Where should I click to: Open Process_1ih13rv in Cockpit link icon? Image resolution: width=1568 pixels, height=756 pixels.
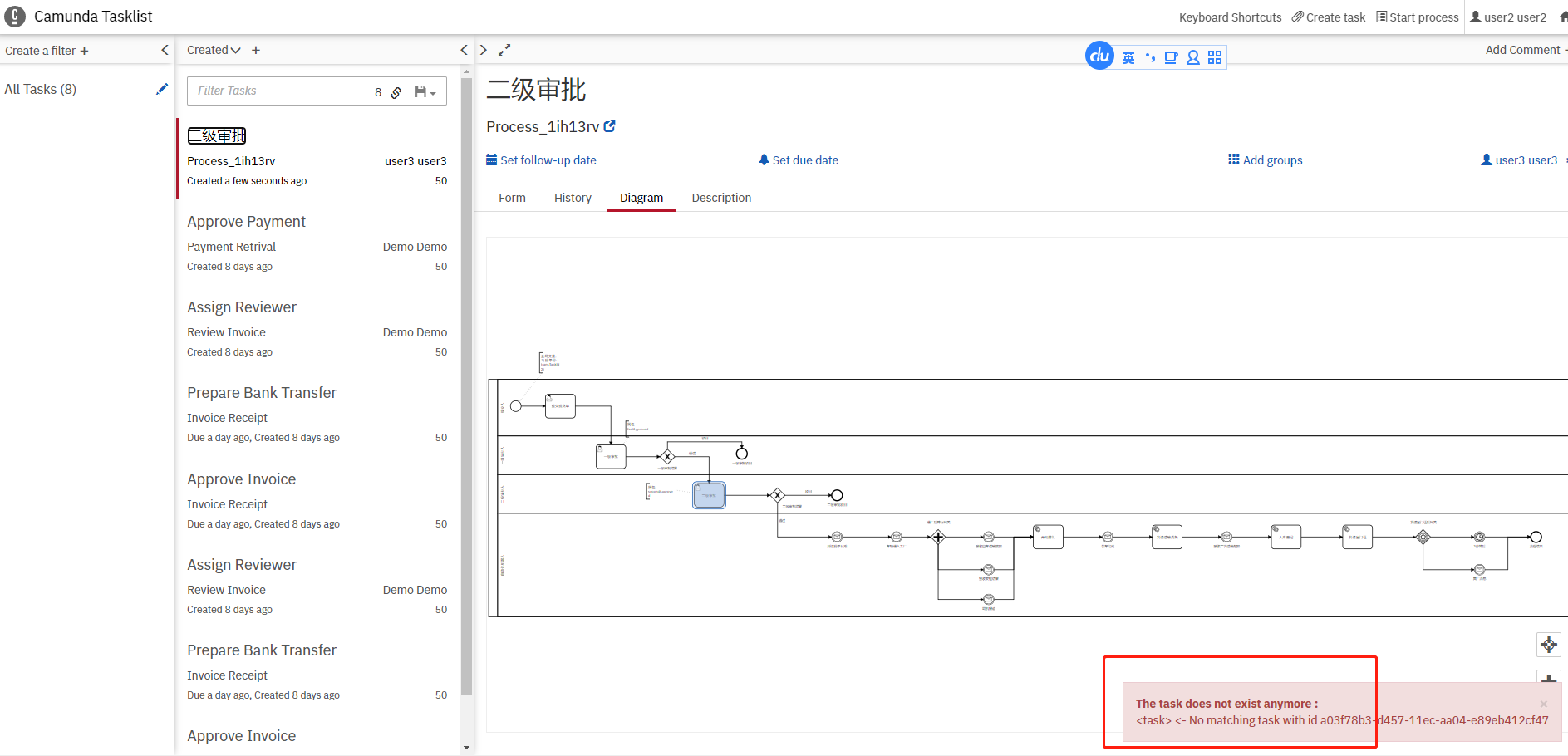[610, 126]
